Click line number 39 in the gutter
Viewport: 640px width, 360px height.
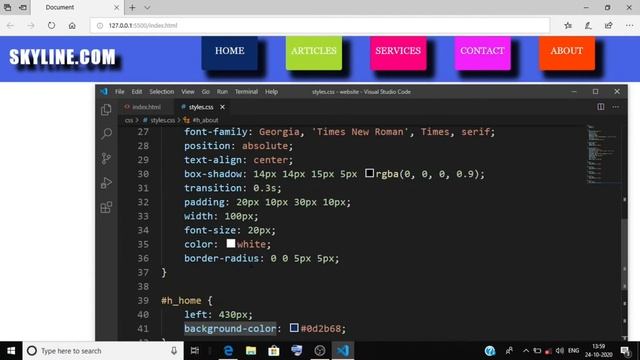click(143, 300)
